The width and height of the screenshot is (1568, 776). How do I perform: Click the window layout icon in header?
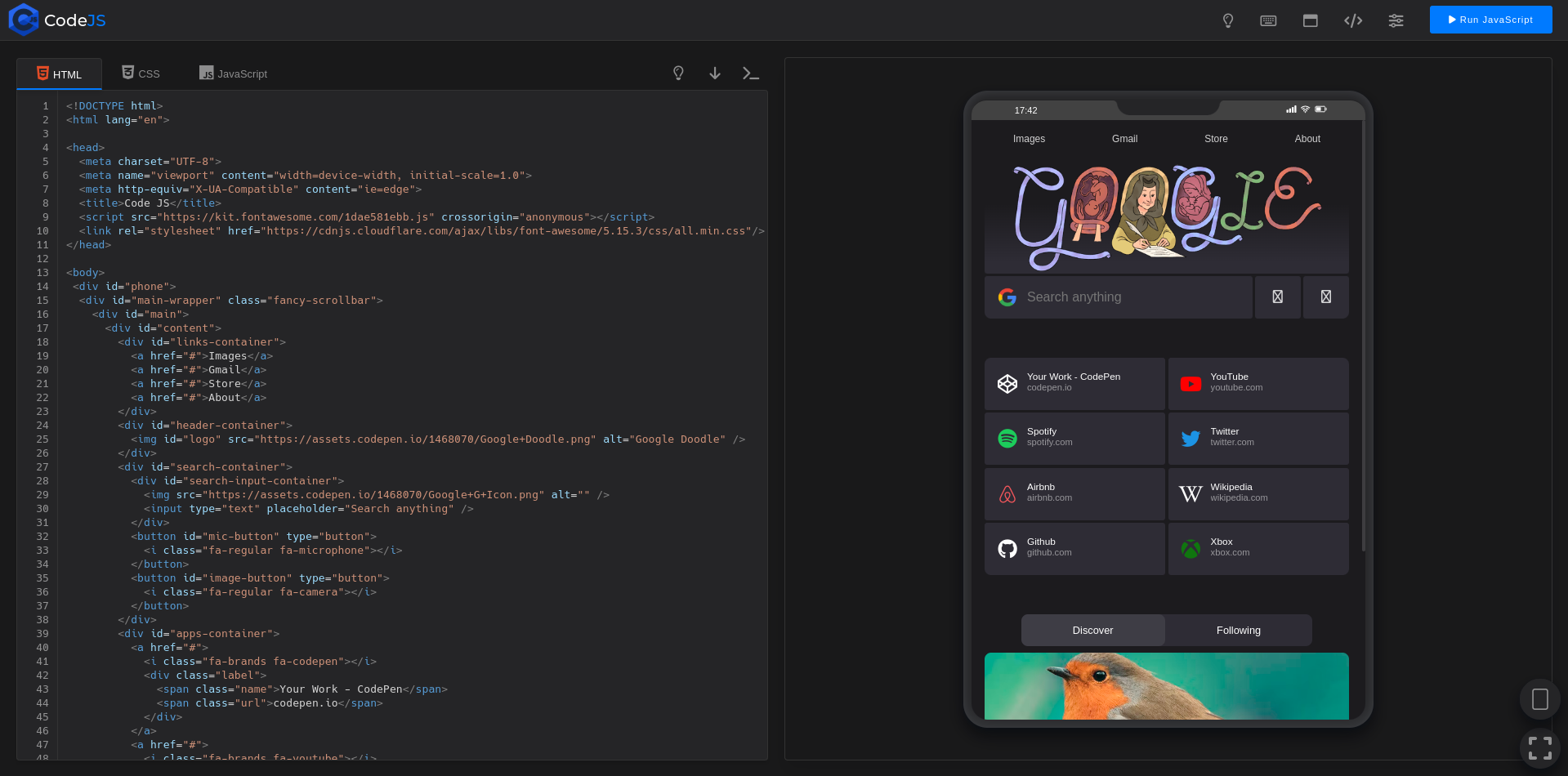1310,20
